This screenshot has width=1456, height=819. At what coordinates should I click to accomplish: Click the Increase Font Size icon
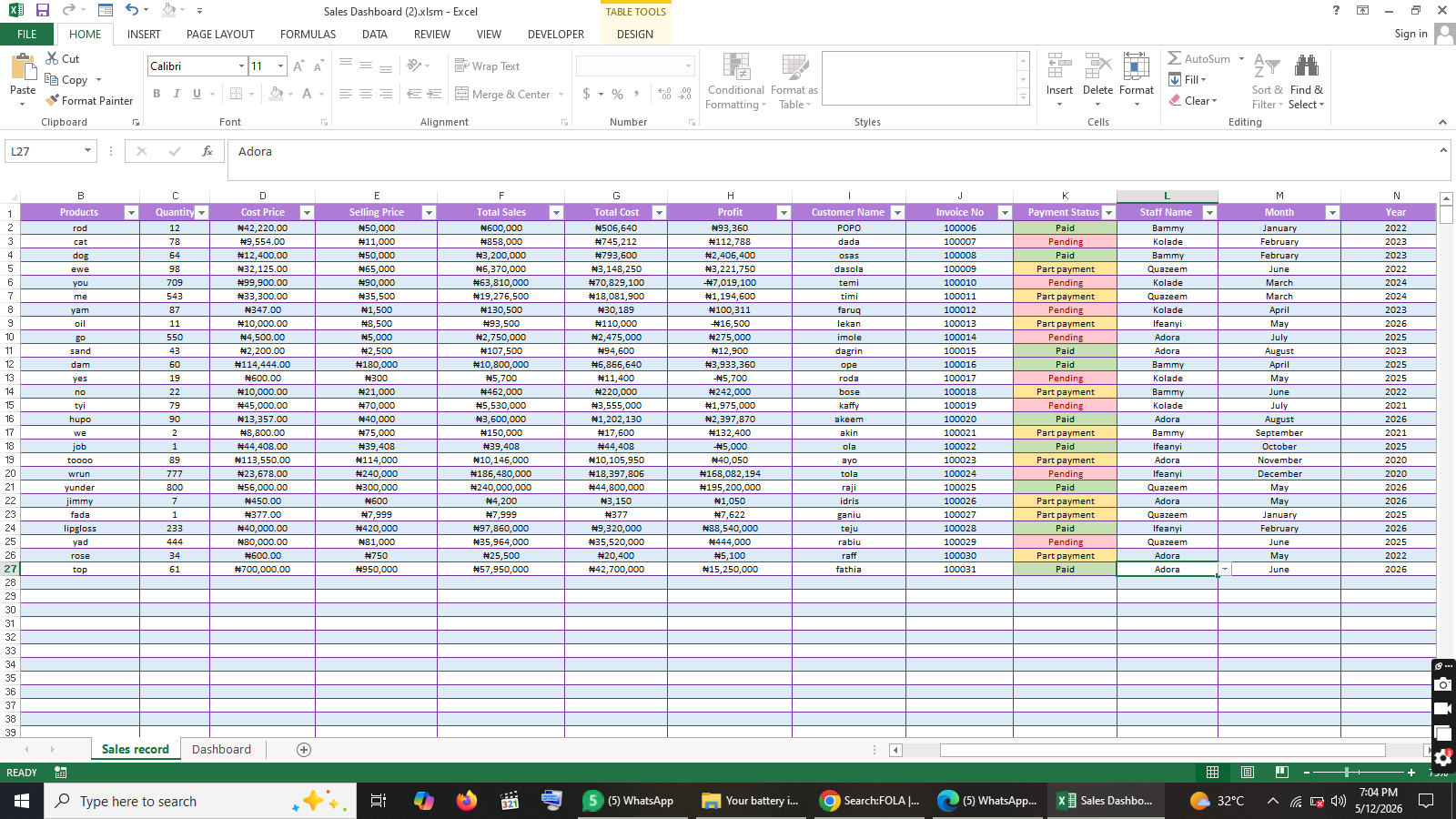coord(298,66)
